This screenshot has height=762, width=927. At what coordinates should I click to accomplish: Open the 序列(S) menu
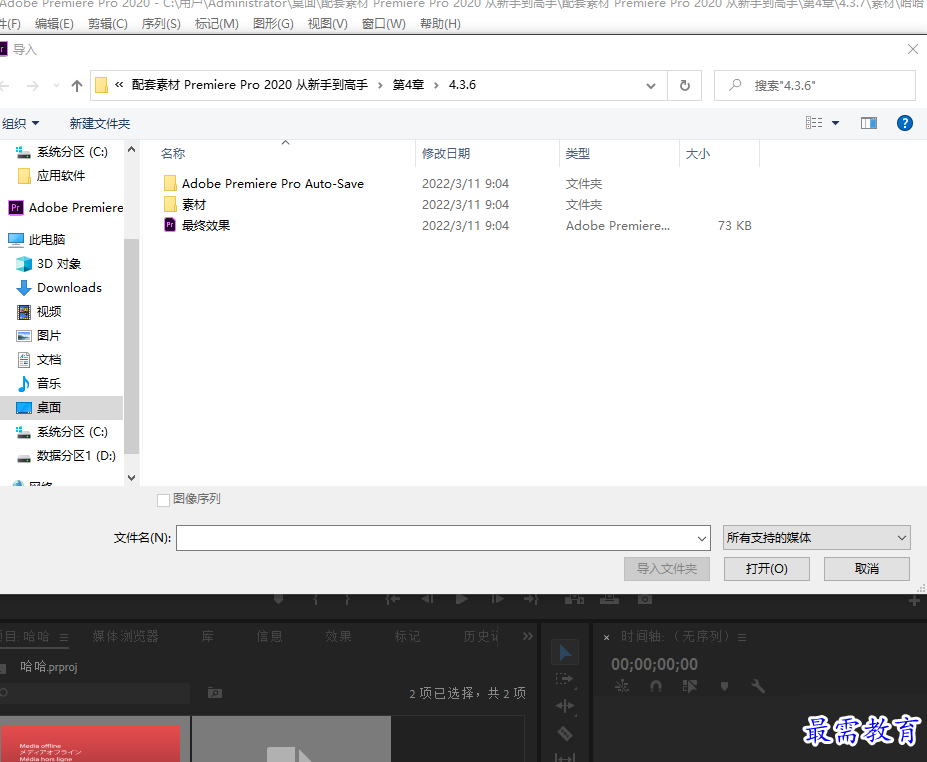click(161, 24)
